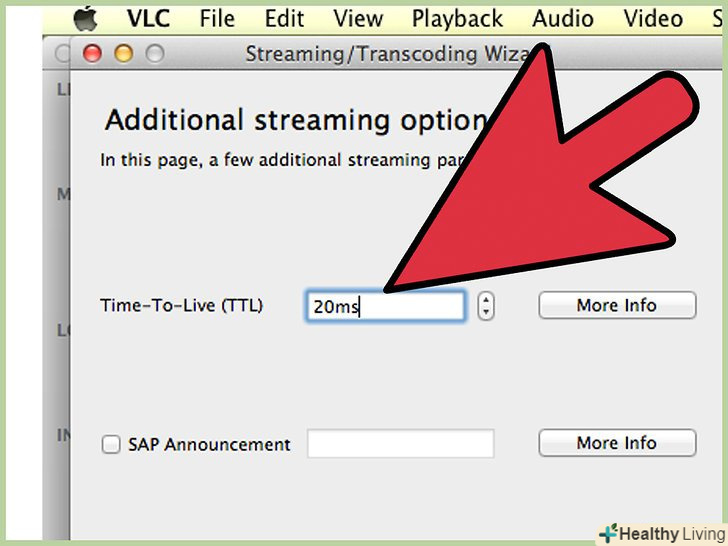The image size is (728, 546).
Task: Click the SAP Announcement text field
Action: tap(401, 443)
